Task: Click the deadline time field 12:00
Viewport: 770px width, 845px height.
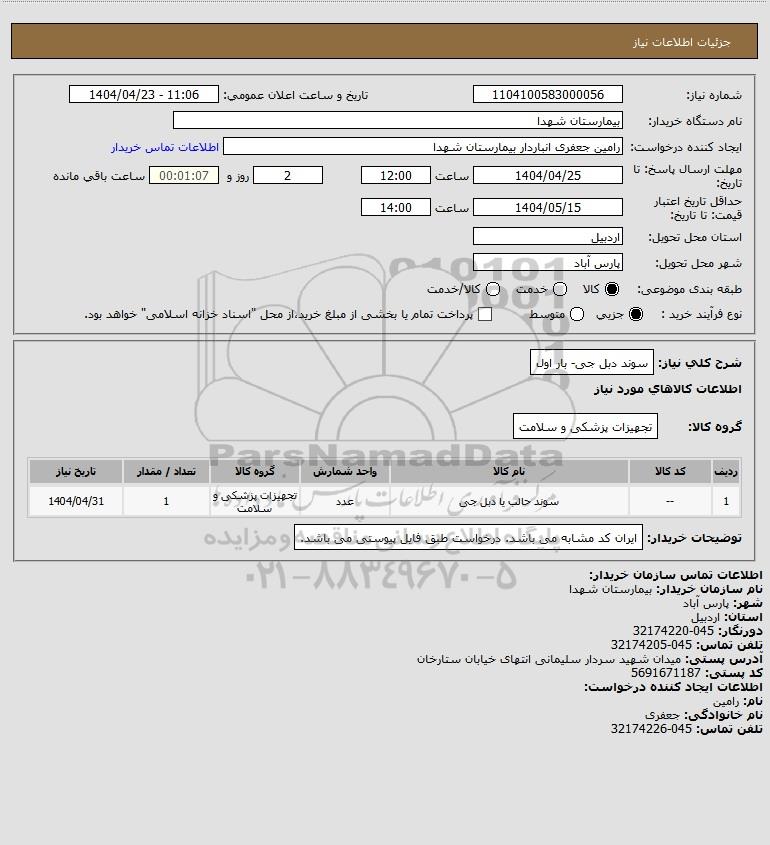Action: (396, 176)
